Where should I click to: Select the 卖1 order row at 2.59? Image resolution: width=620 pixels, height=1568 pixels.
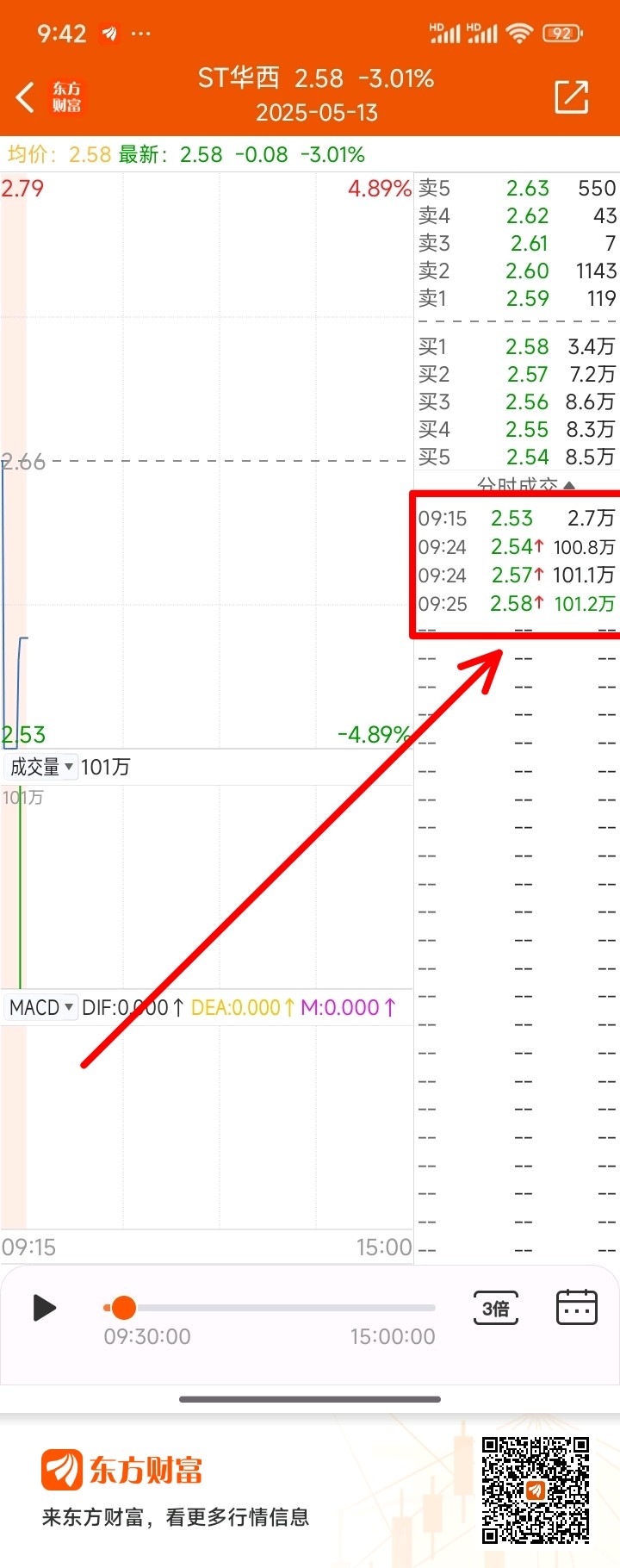(517, 298)
